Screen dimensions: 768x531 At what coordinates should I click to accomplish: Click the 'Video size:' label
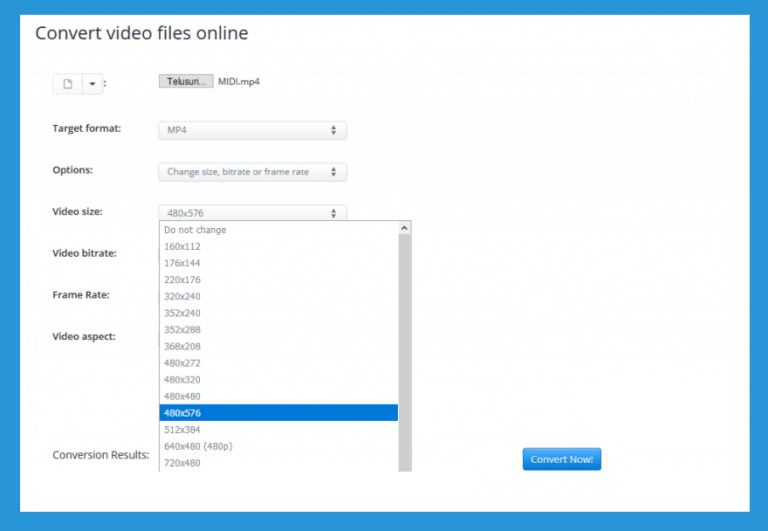coord(77,212)
